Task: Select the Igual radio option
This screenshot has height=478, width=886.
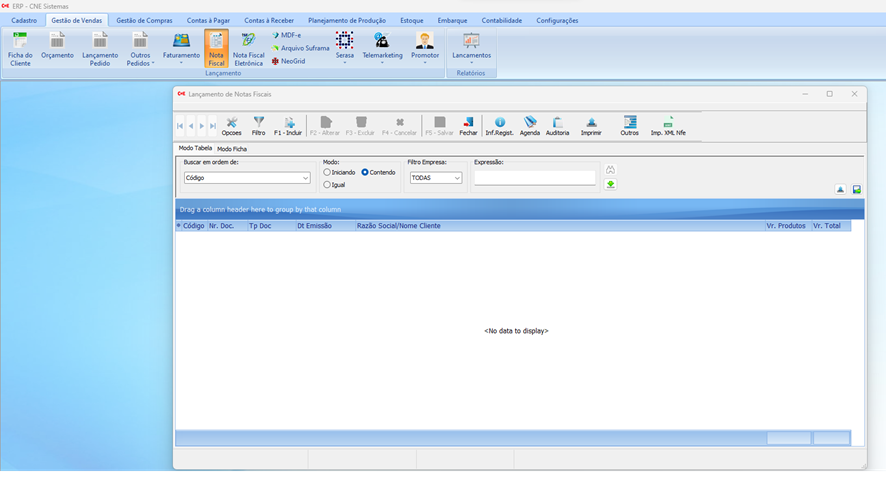Action: click(x=328, y=184)
